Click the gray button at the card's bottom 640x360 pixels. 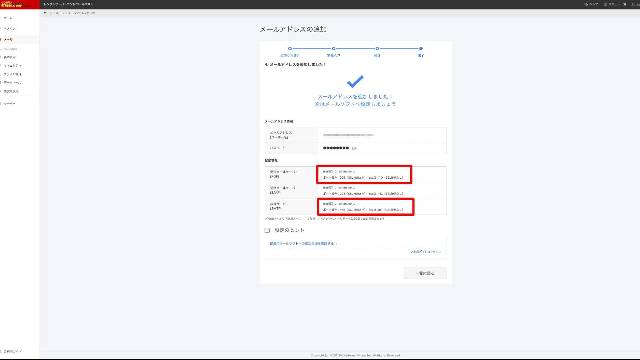(x=425, y=273)
